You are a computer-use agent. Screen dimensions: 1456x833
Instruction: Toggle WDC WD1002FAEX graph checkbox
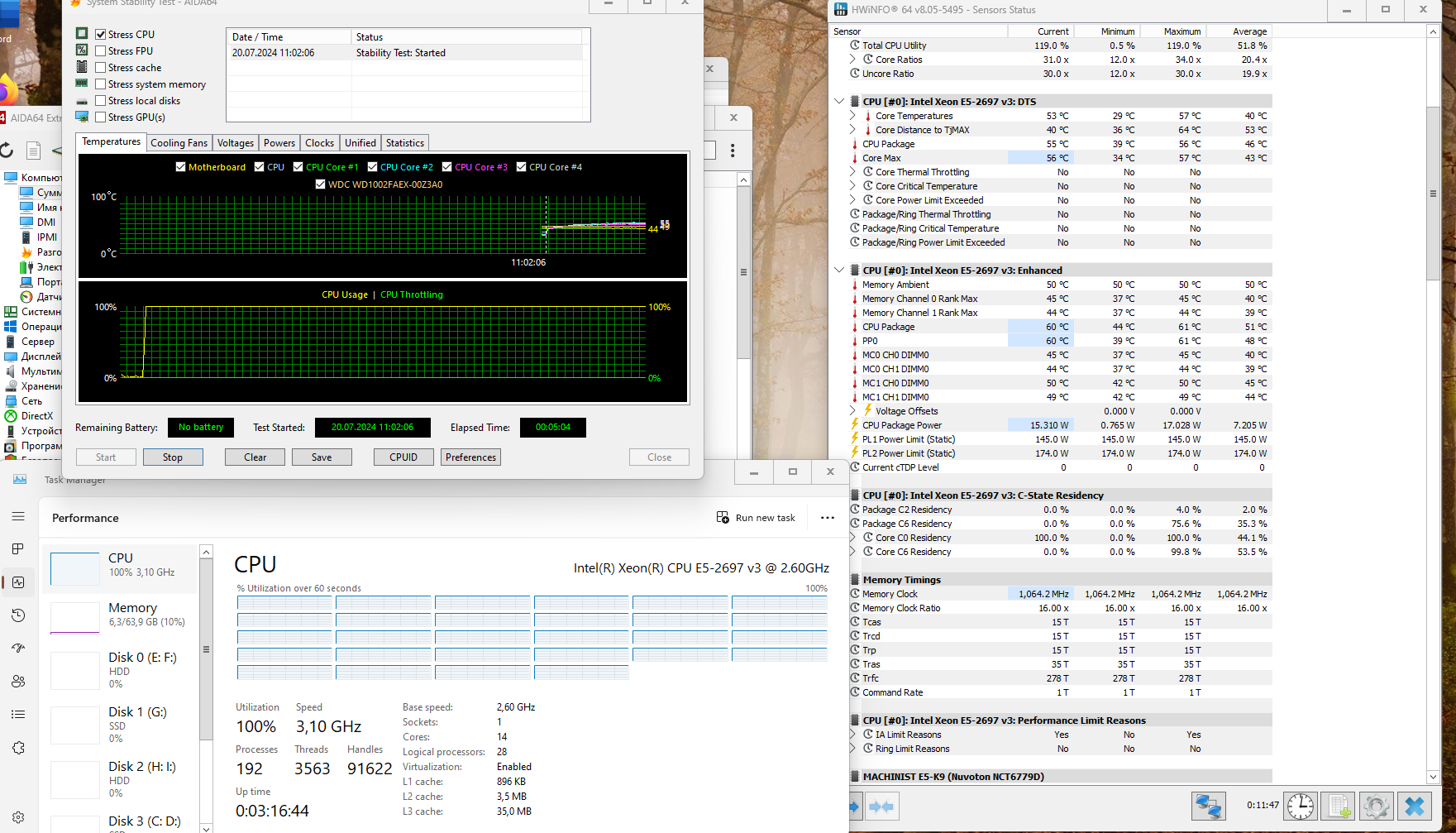click(320, 184)
